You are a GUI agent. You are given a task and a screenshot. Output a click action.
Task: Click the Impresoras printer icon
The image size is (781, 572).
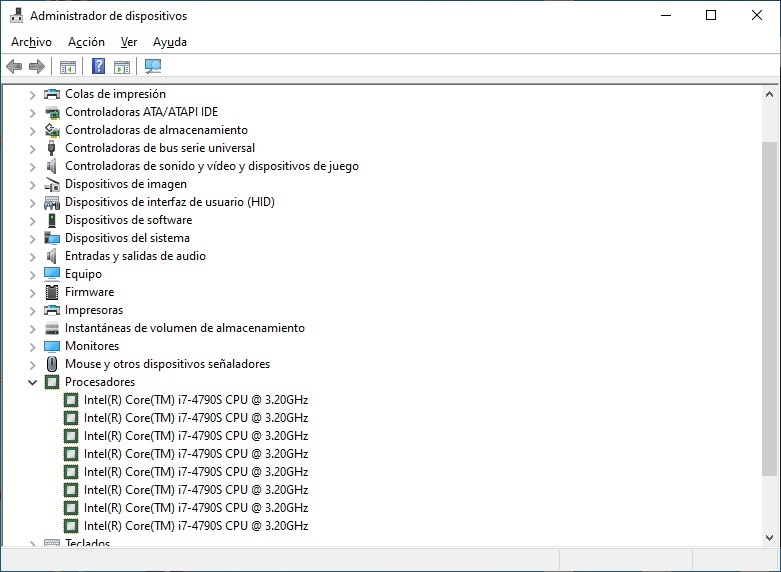pyautogui.click(x=53, y=310)
